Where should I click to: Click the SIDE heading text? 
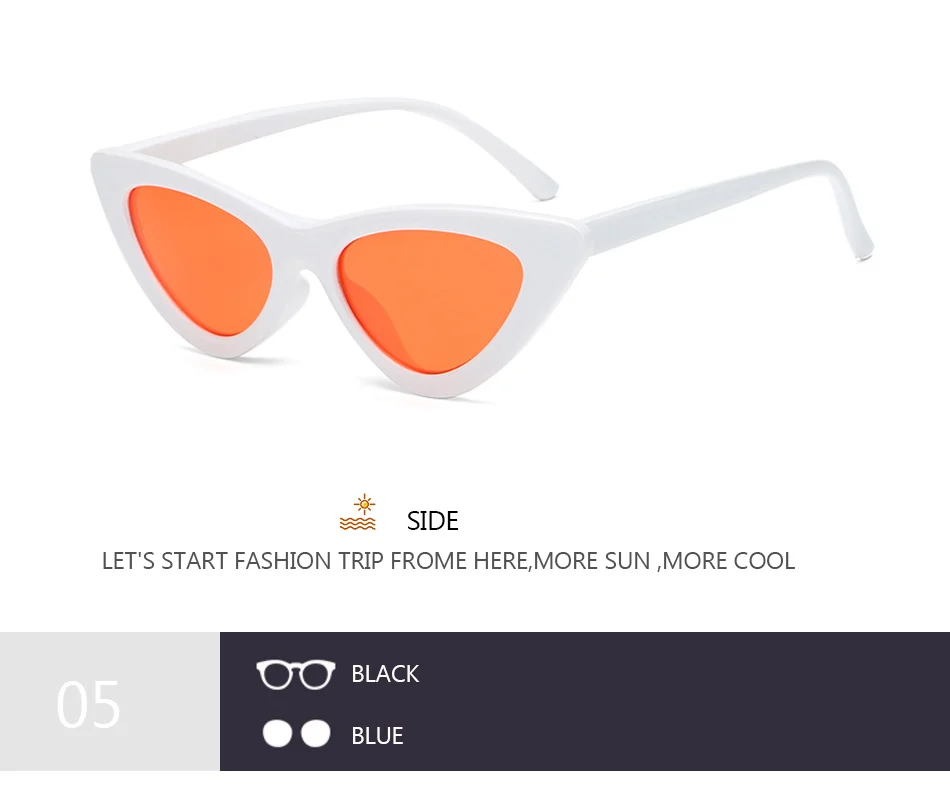(433, 521)
